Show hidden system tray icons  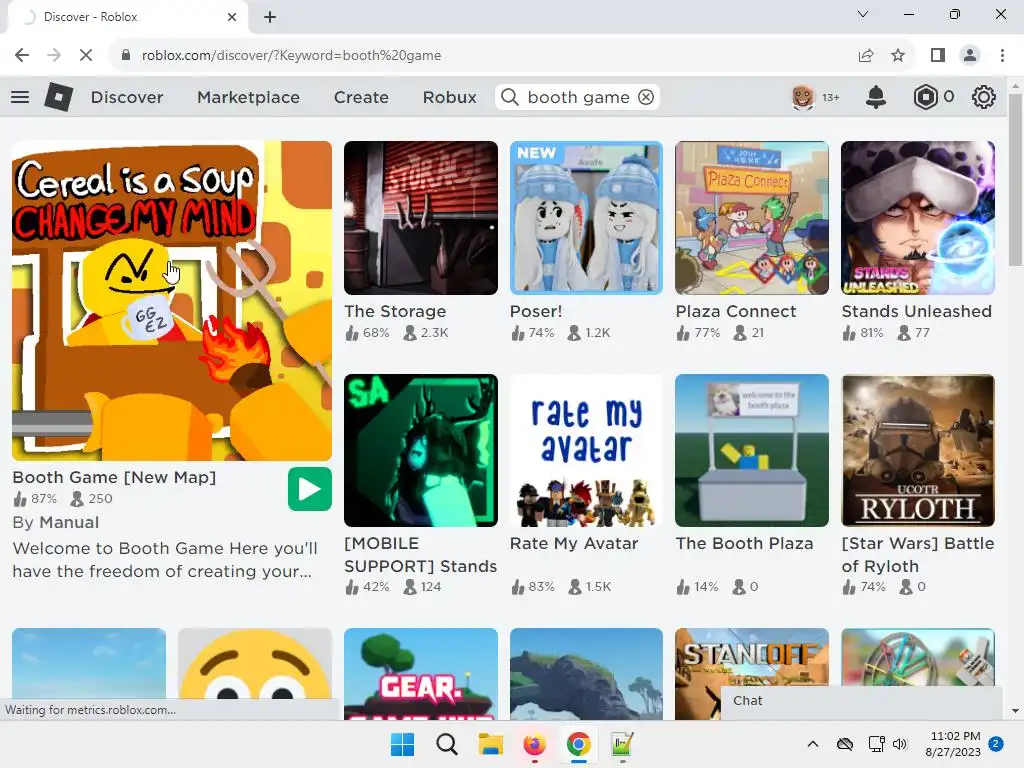point(813,744)
